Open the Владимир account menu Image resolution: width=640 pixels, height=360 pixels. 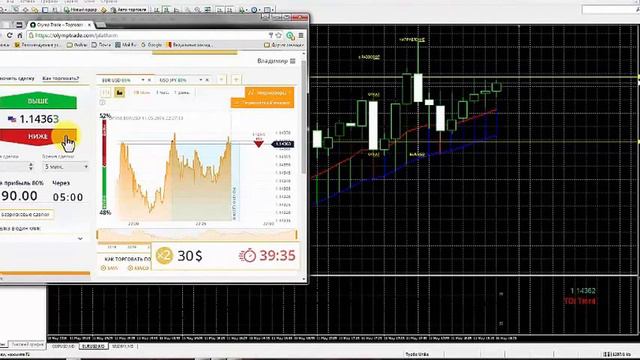pyautogui.click(x=276, y=61)
